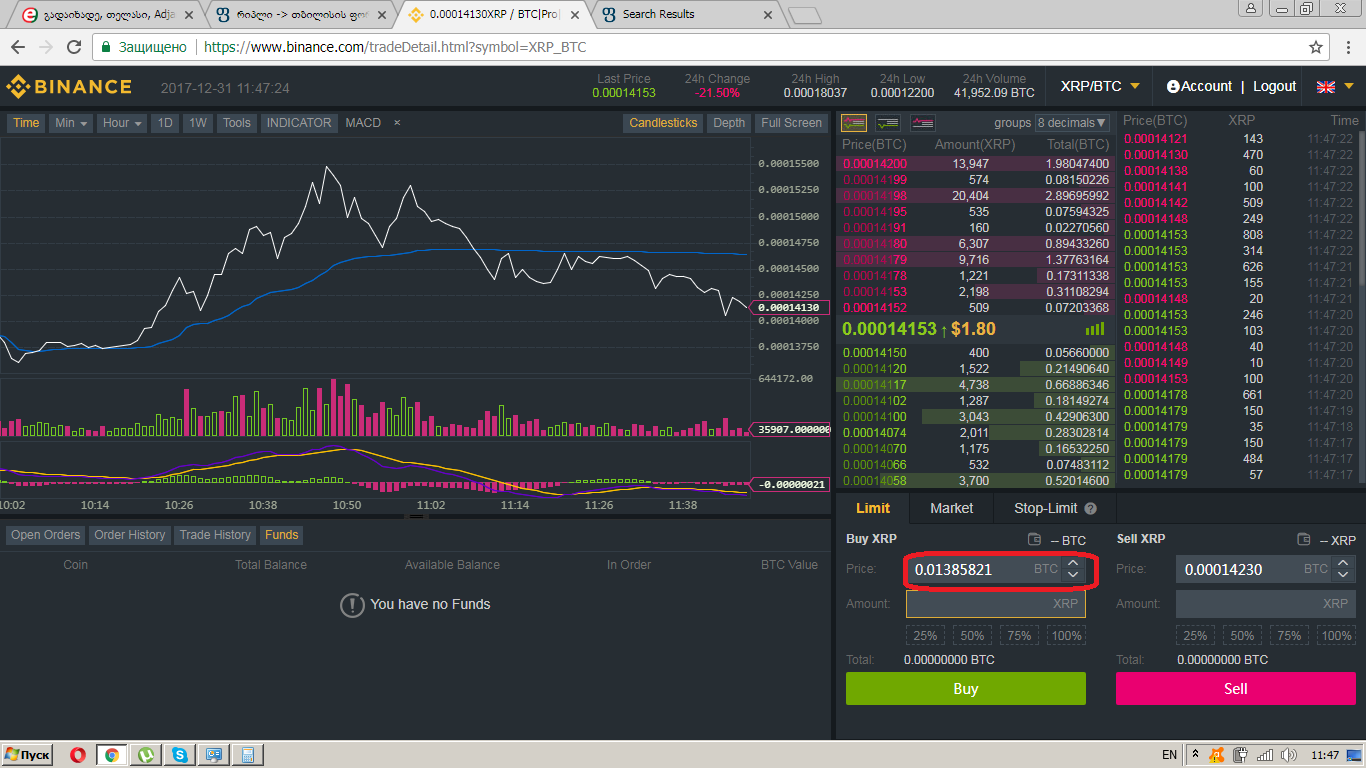Open Calculator from the taskbar
Screen dimensions: 1366x768
tap(248, 755)
